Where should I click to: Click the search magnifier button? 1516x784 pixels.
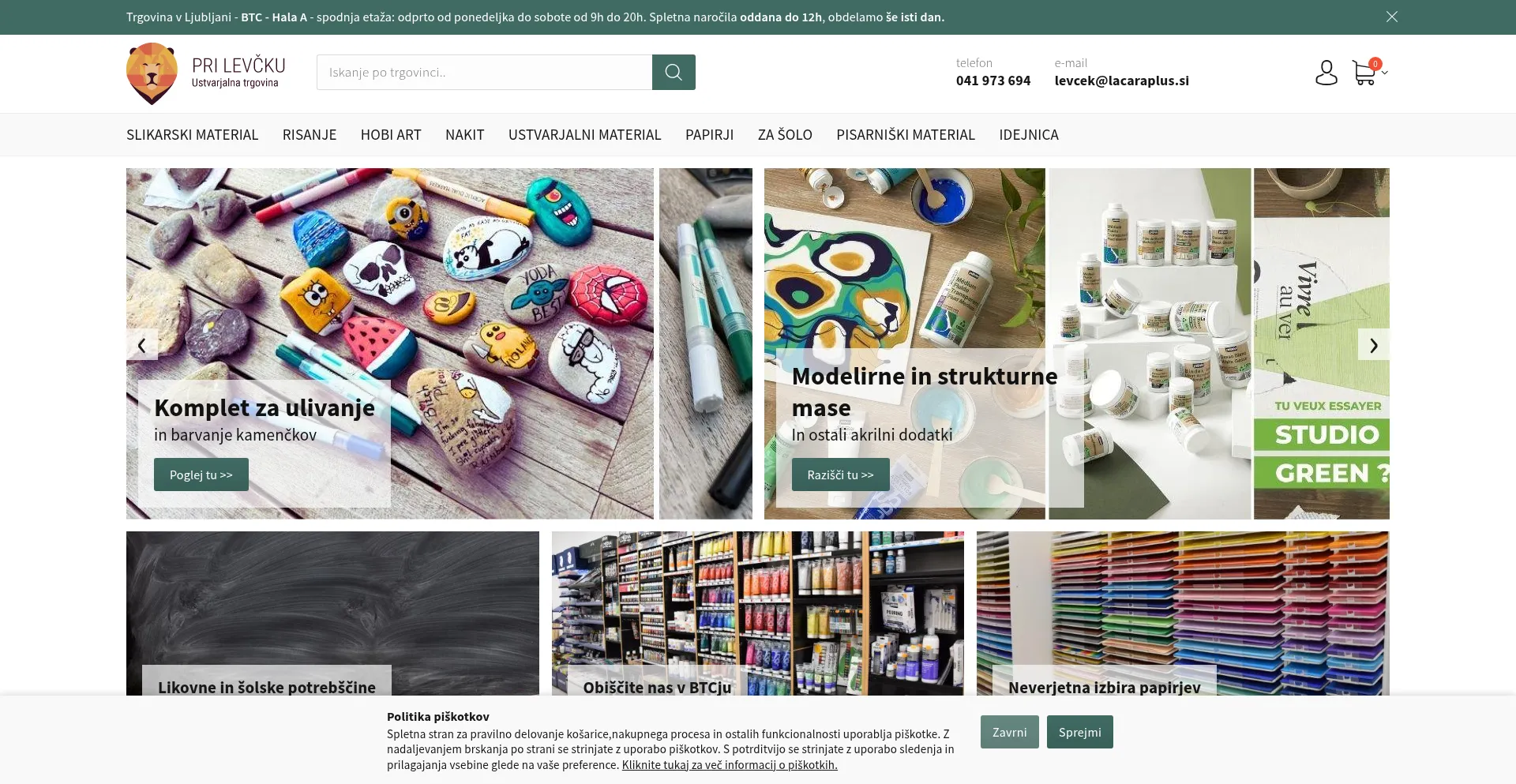pos(674,72)
